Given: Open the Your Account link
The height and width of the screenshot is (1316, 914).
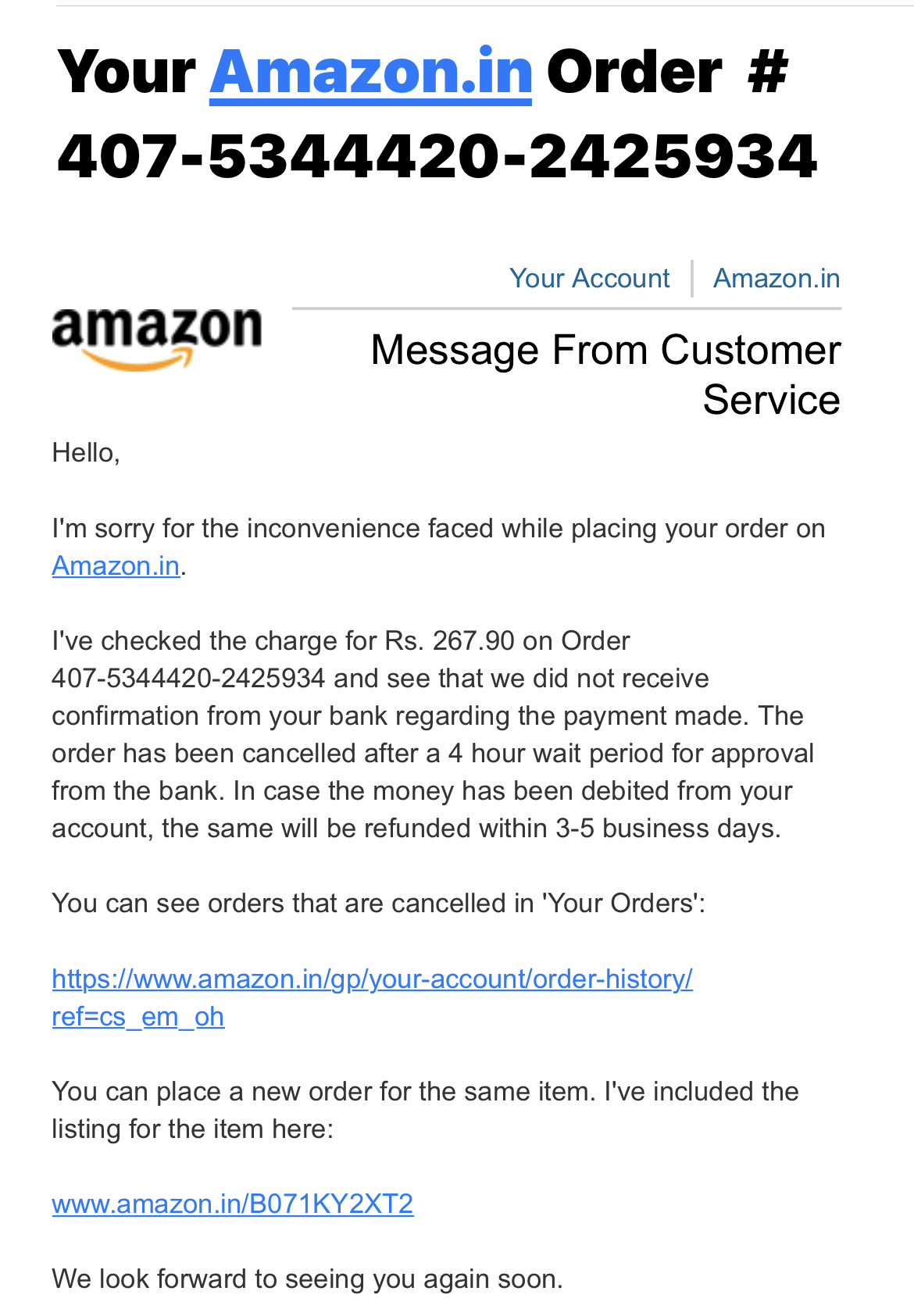Looking at the screenshot, I should pyautogui.click(x=589, y=278).
